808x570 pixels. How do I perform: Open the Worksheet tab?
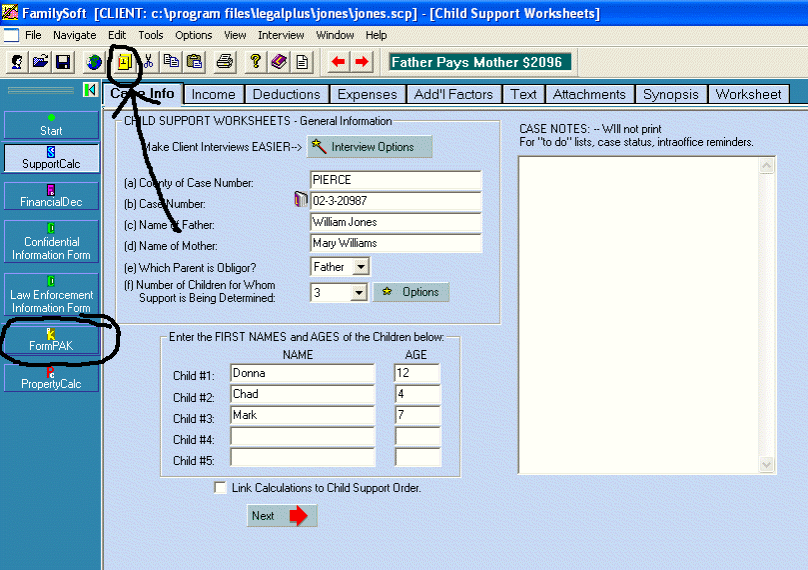pyautogui.click(x=748, y=94)
